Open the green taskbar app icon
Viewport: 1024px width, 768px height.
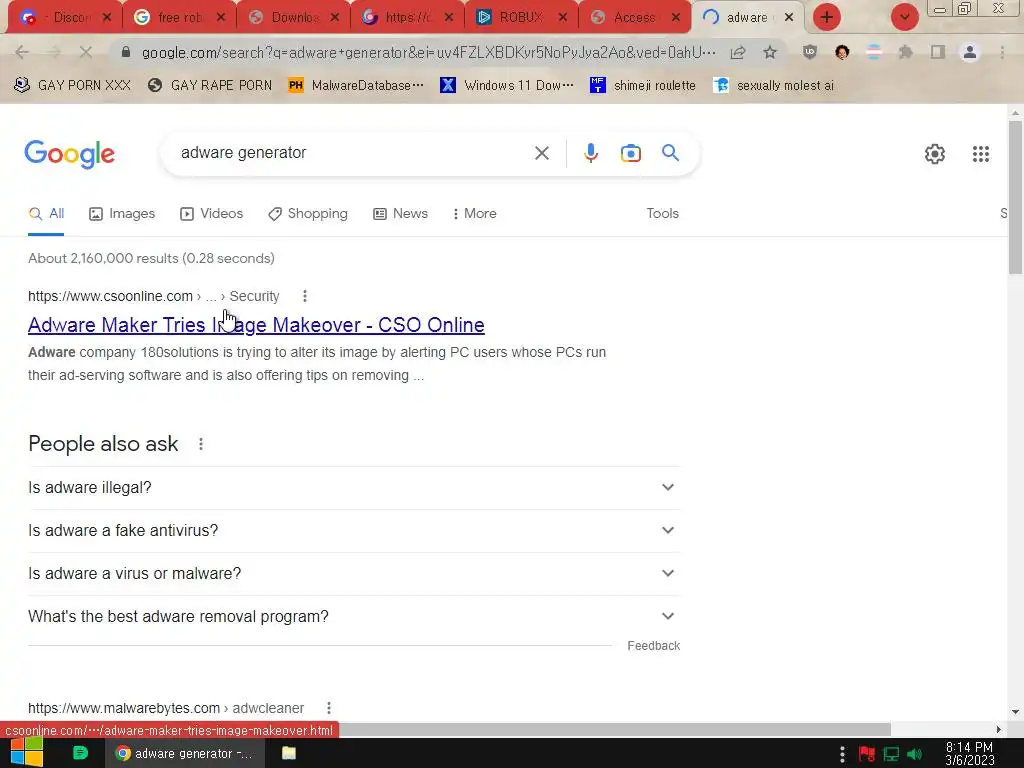point(80,753)
